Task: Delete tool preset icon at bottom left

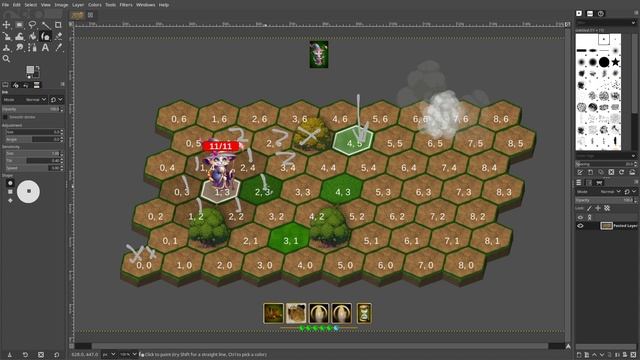Action: pos(41,355)
